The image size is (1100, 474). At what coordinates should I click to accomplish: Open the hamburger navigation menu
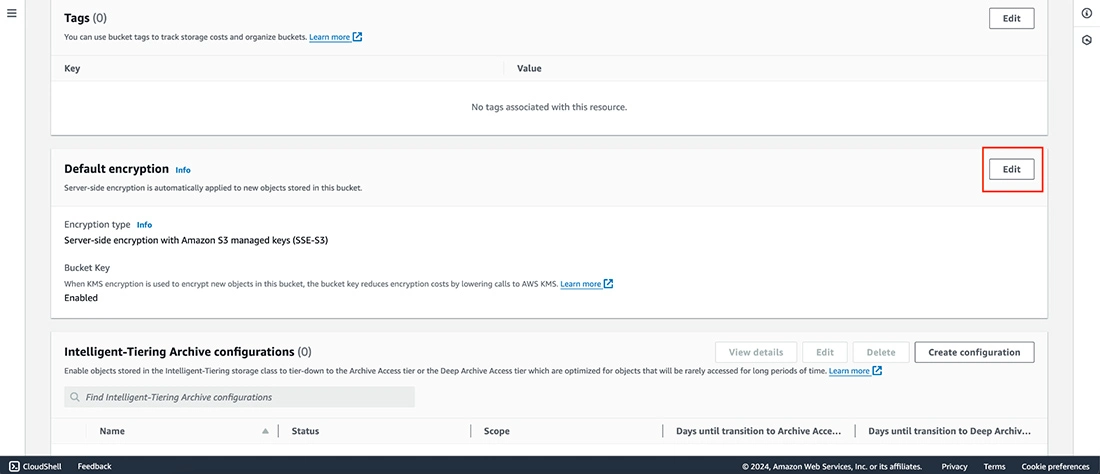12,13
